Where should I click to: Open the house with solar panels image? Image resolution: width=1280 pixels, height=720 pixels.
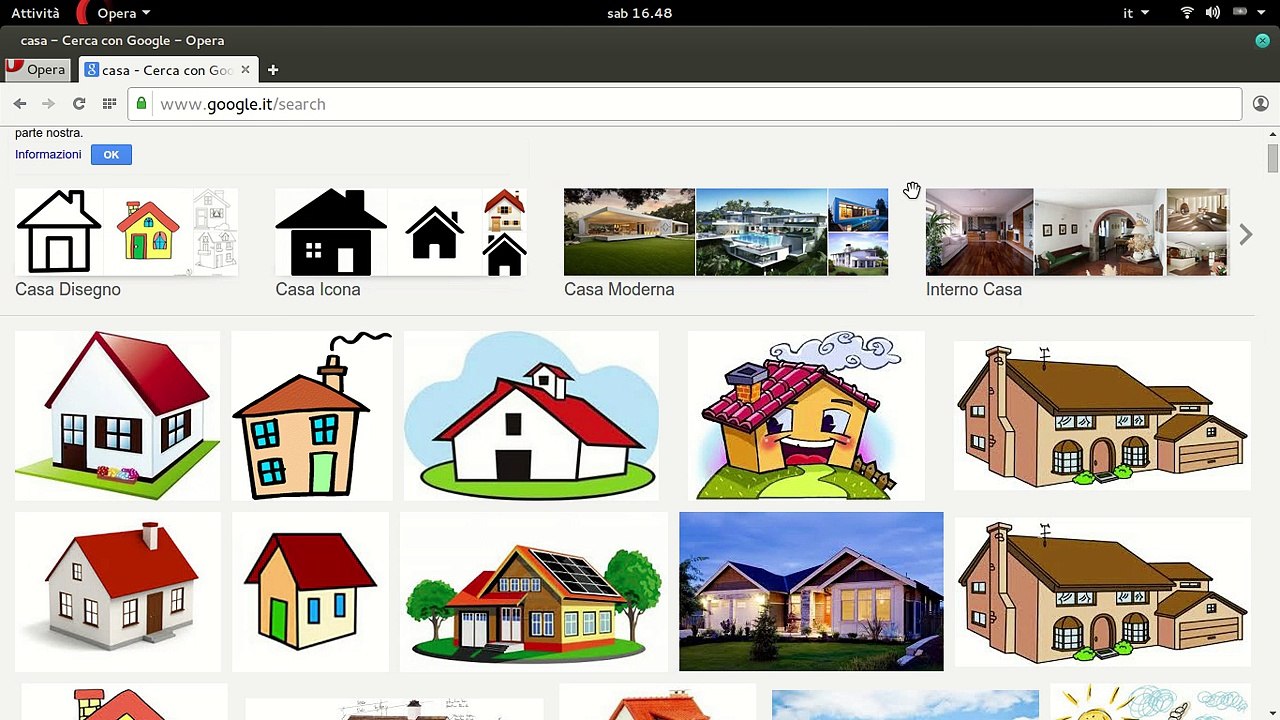coord(533,591)
